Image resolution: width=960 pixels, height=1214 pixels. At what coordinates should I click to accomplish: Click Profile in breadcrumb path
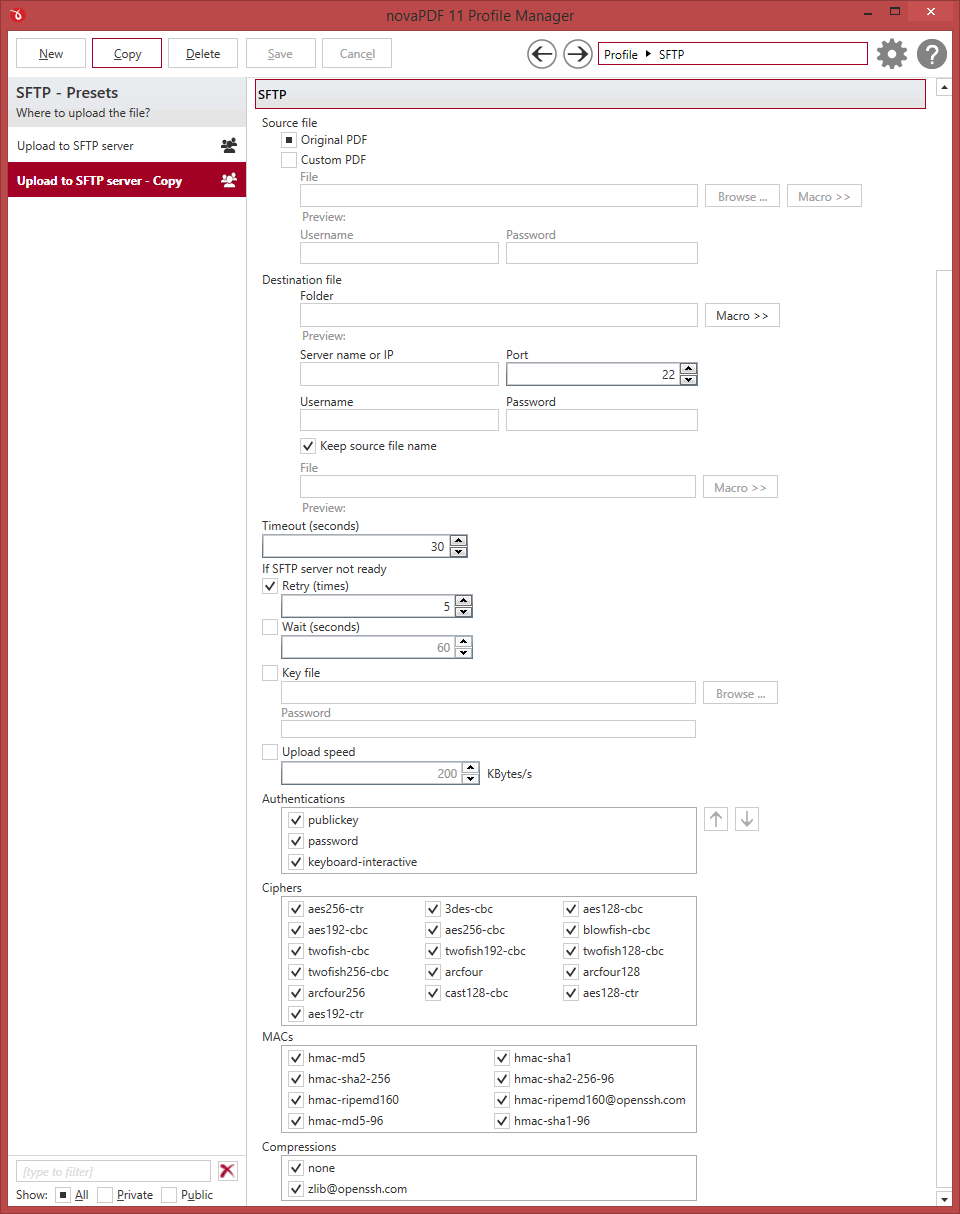(621, 54)
